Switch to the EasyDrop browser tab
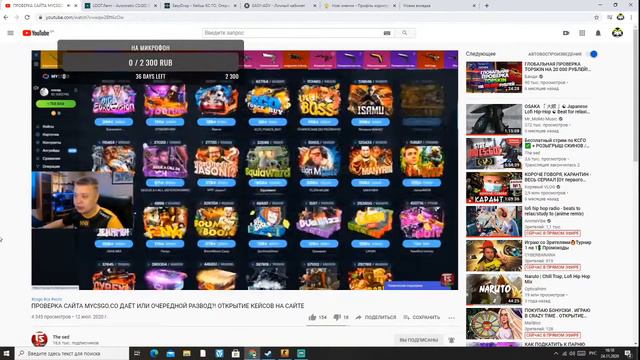 pos(200,6)
